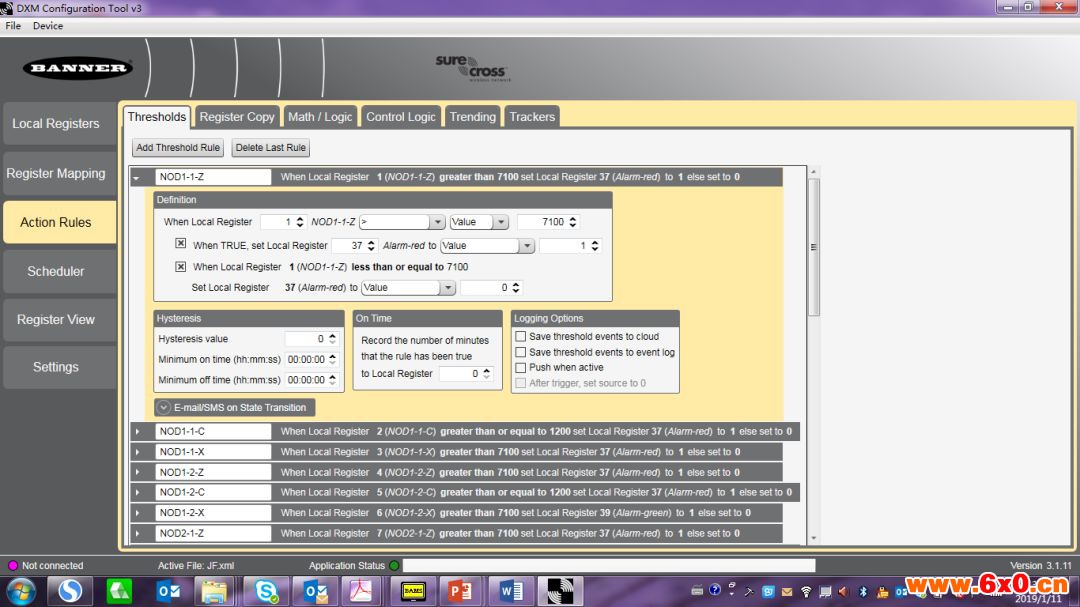Toggle the When TRUE, set Local Register checkbox

[x=180, y=244]
